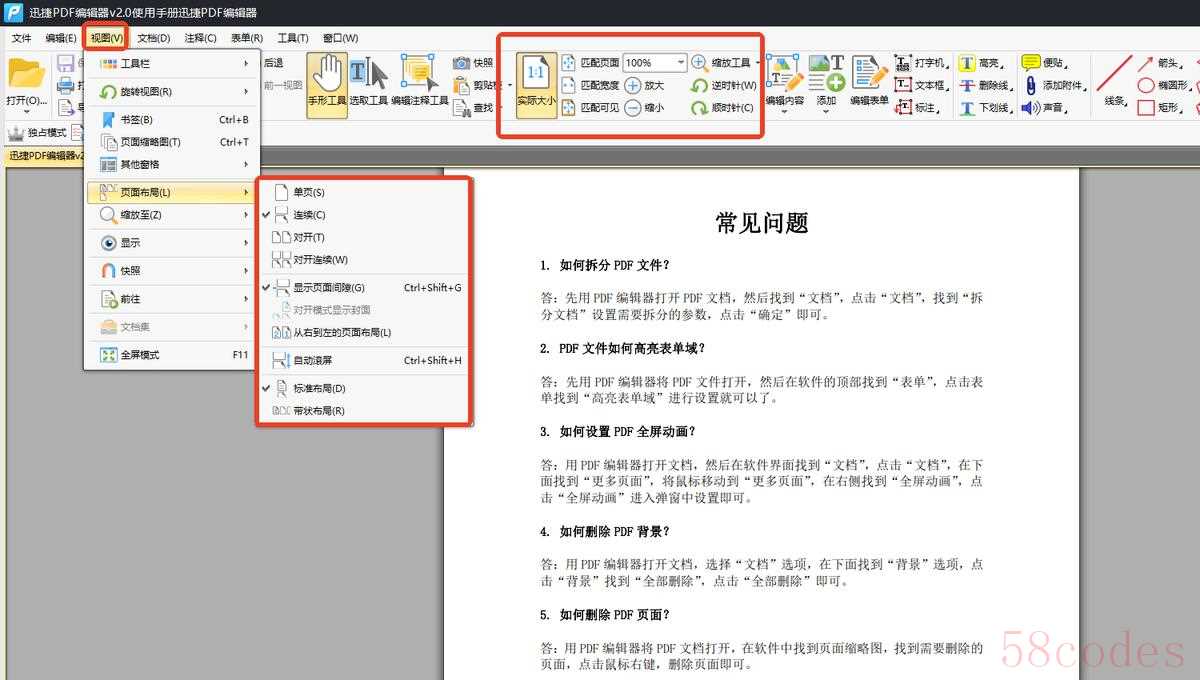Open the 表单(R) menu
Screen dimensions: 1200x680
(x=247, y=38)
